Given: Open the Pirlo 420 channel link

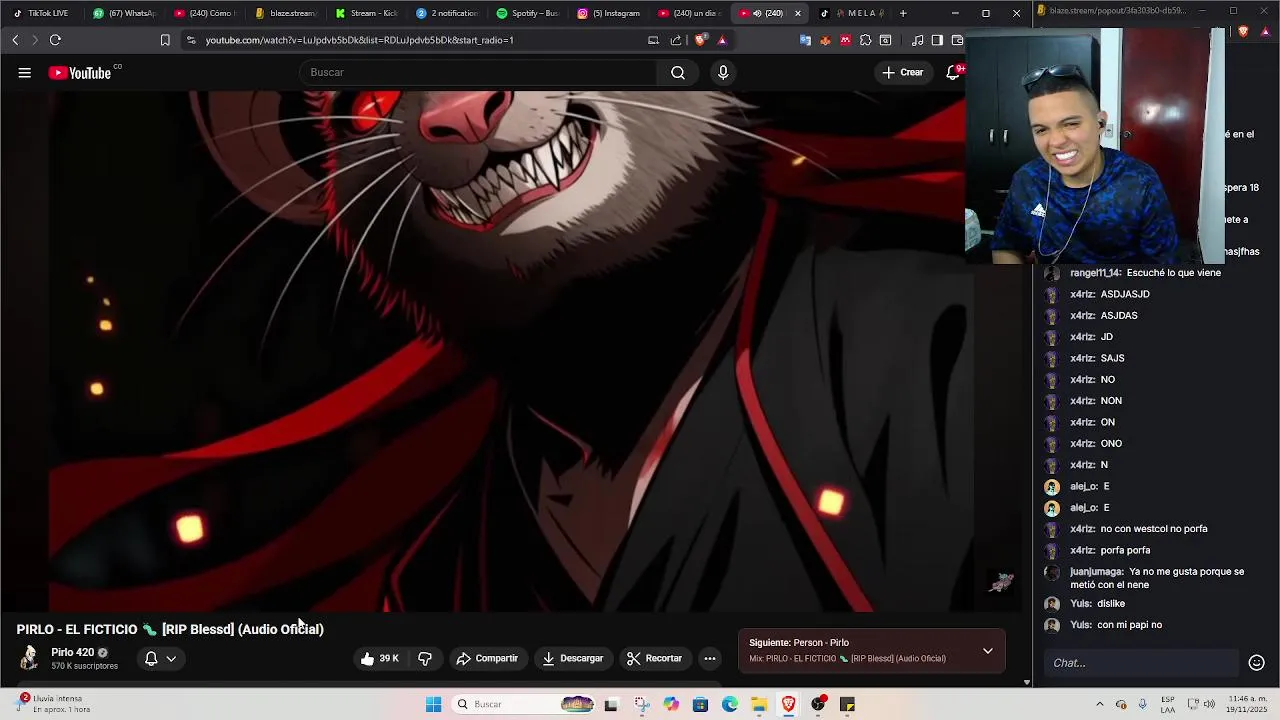Looking at the screenshot, I should 73,652.
